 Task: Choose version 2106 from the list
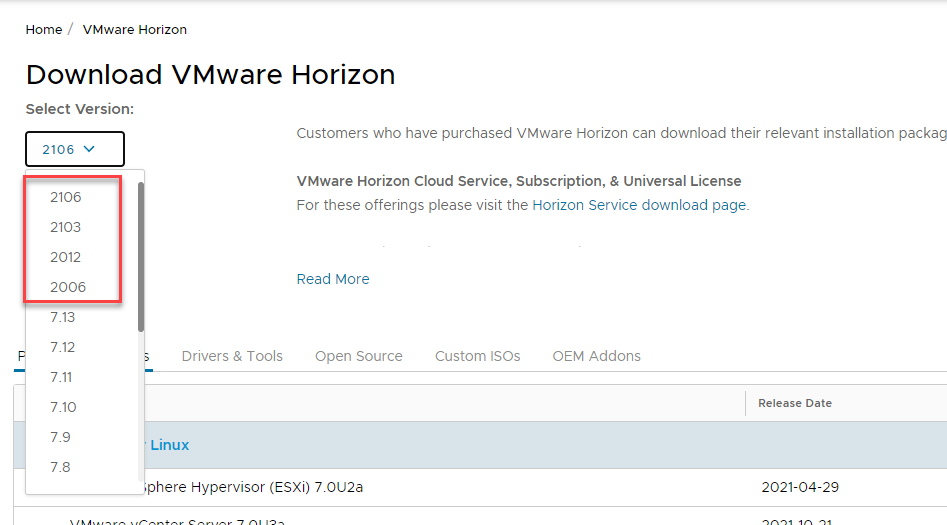point(65,197)
